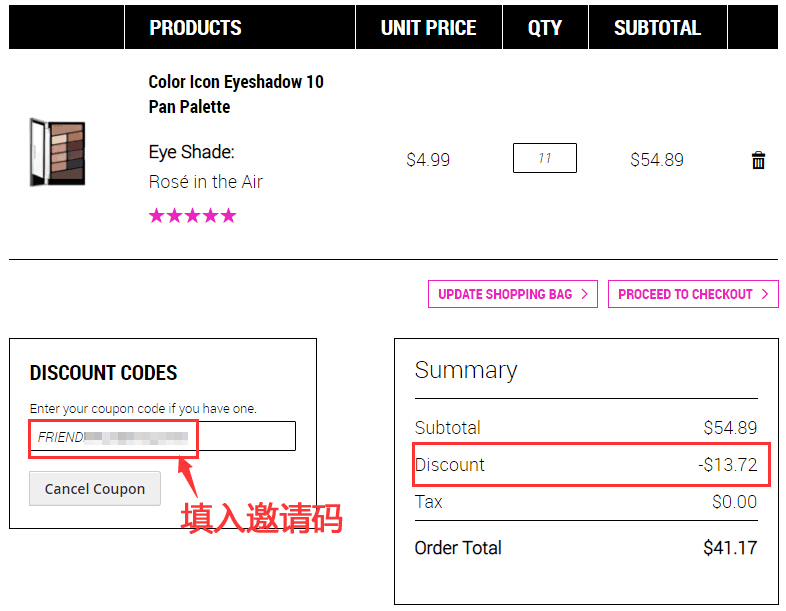Click Update Shopping Bag button
Viewport: 786px width, 611px height.
(x=512, y=294)
